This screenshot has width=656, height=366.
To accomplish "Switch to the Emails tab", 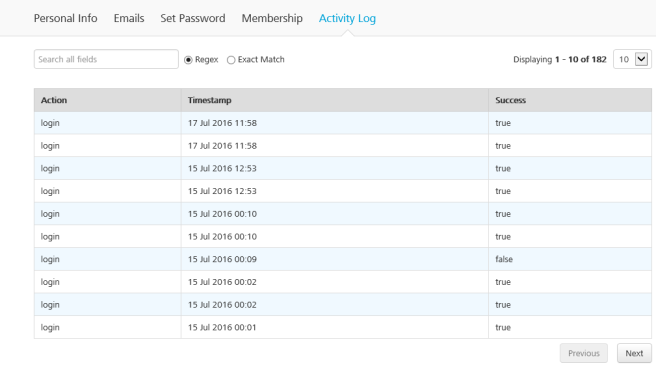I will click(129, 18).
